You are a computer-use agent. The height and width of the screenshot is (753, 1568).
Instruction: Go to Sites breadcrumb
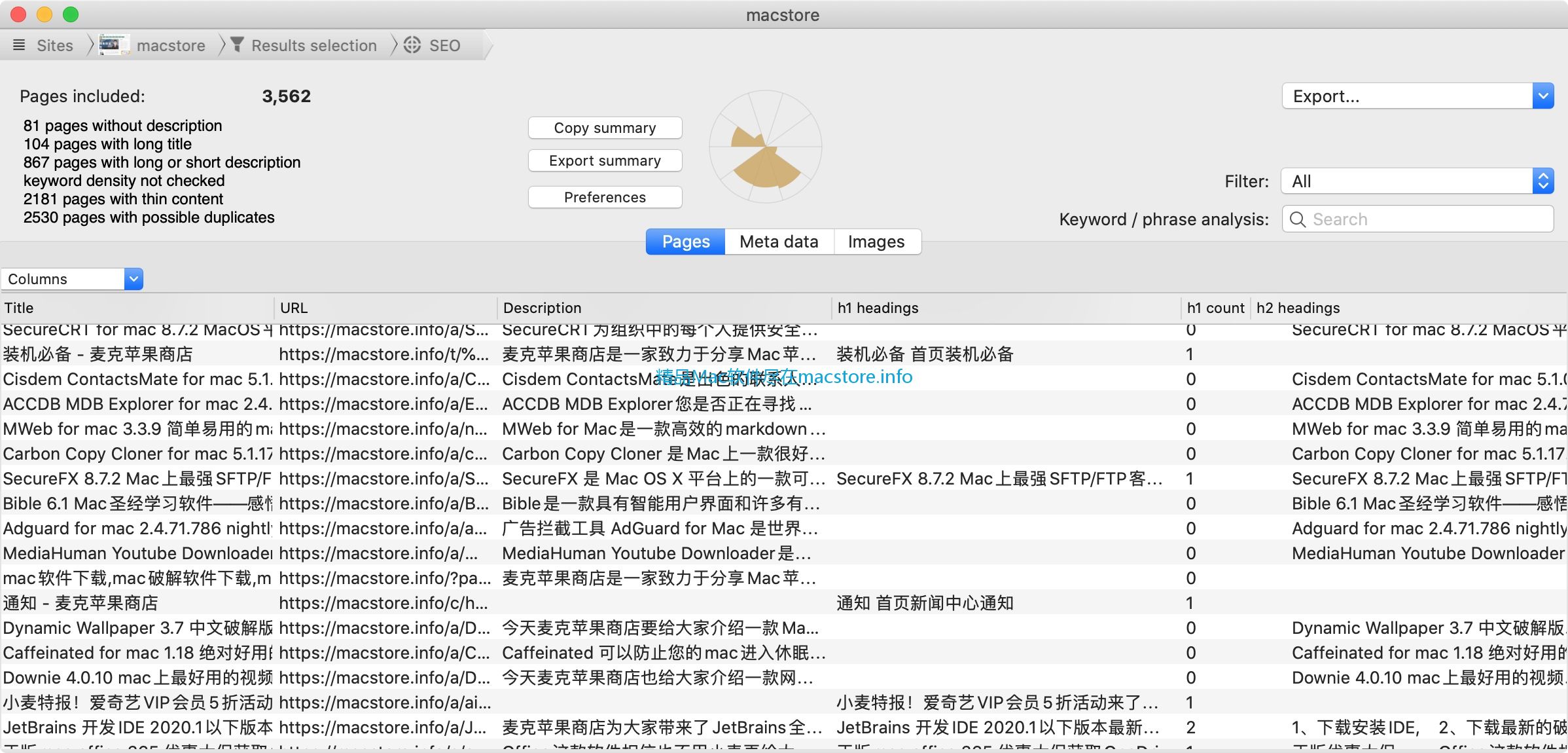tap(55, 45)
